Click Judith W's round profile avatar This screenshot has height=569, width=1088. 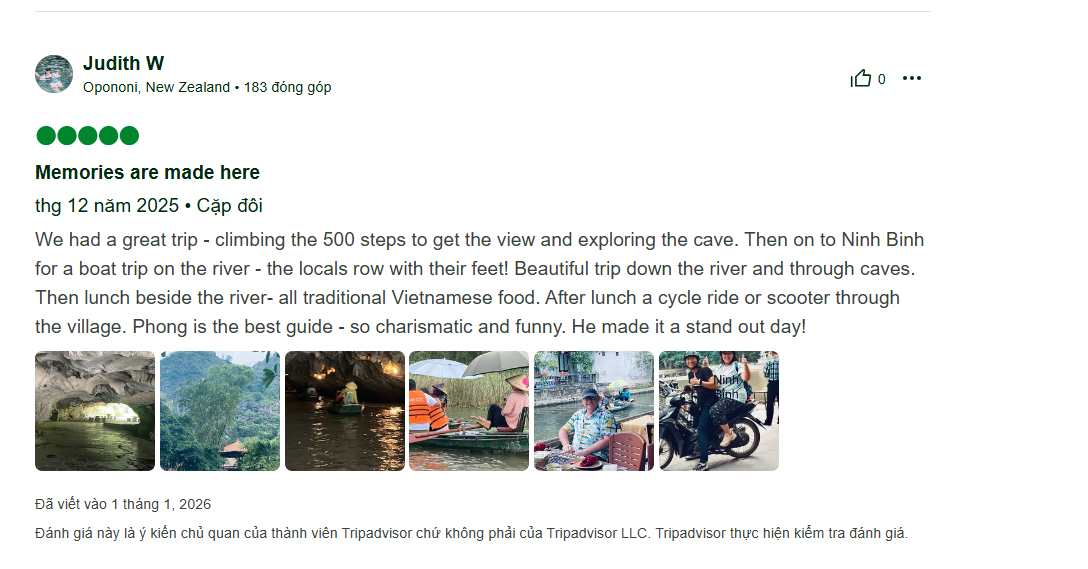[54, 74]
